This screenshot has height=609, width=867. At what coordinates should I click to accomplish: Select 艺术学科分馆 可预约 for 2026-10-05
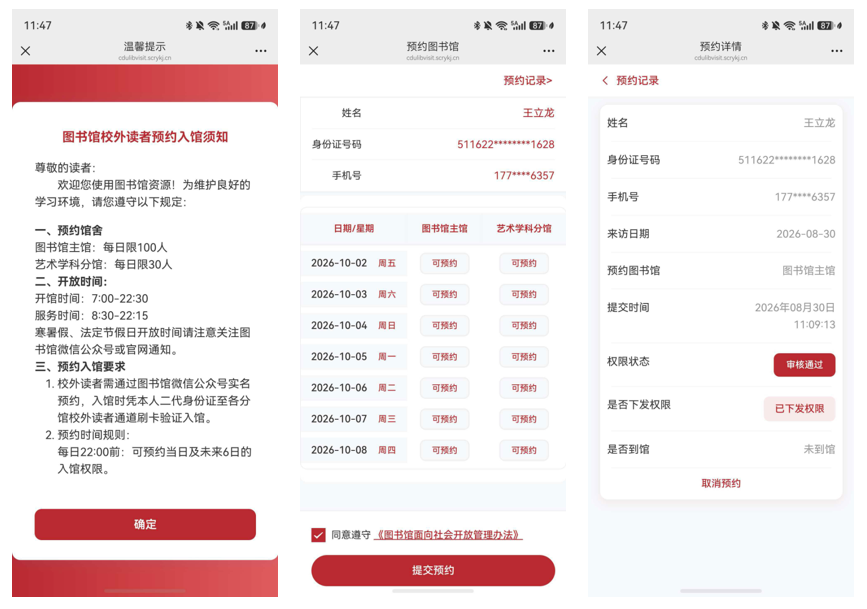pyautogui.click(x=524, y=357)
